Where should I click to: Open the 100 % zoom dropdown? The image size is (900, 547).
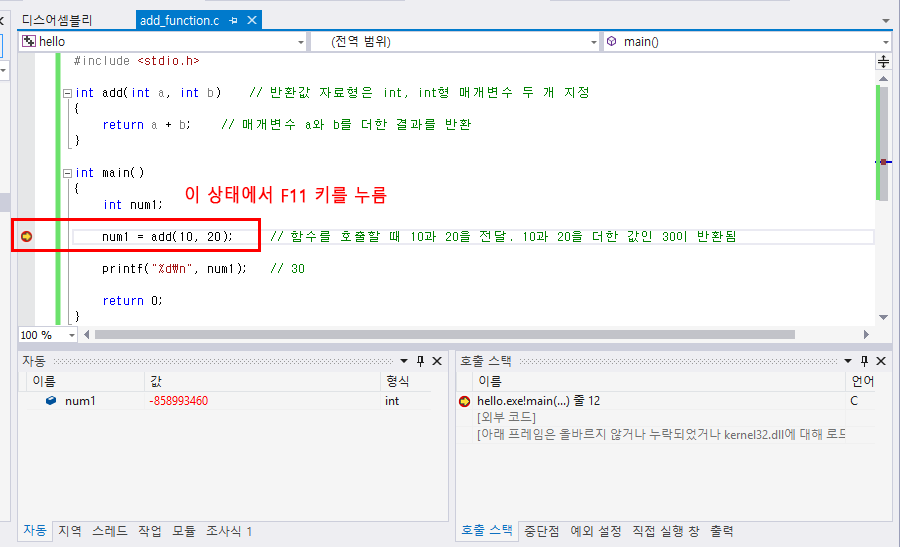[x=71, y=335]
